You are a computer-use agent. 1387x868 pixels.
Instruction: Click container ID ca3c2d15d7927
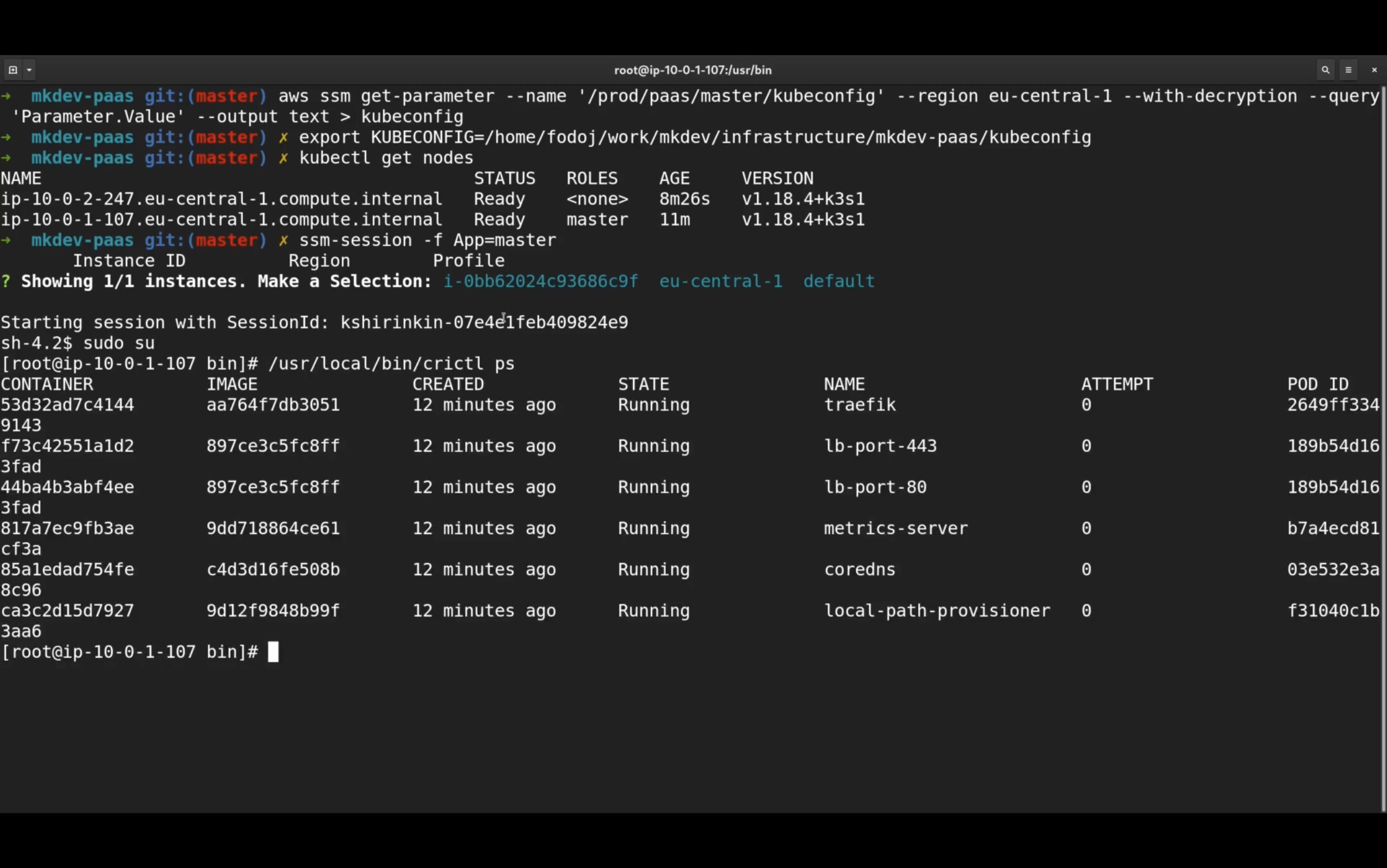point(67,611)
